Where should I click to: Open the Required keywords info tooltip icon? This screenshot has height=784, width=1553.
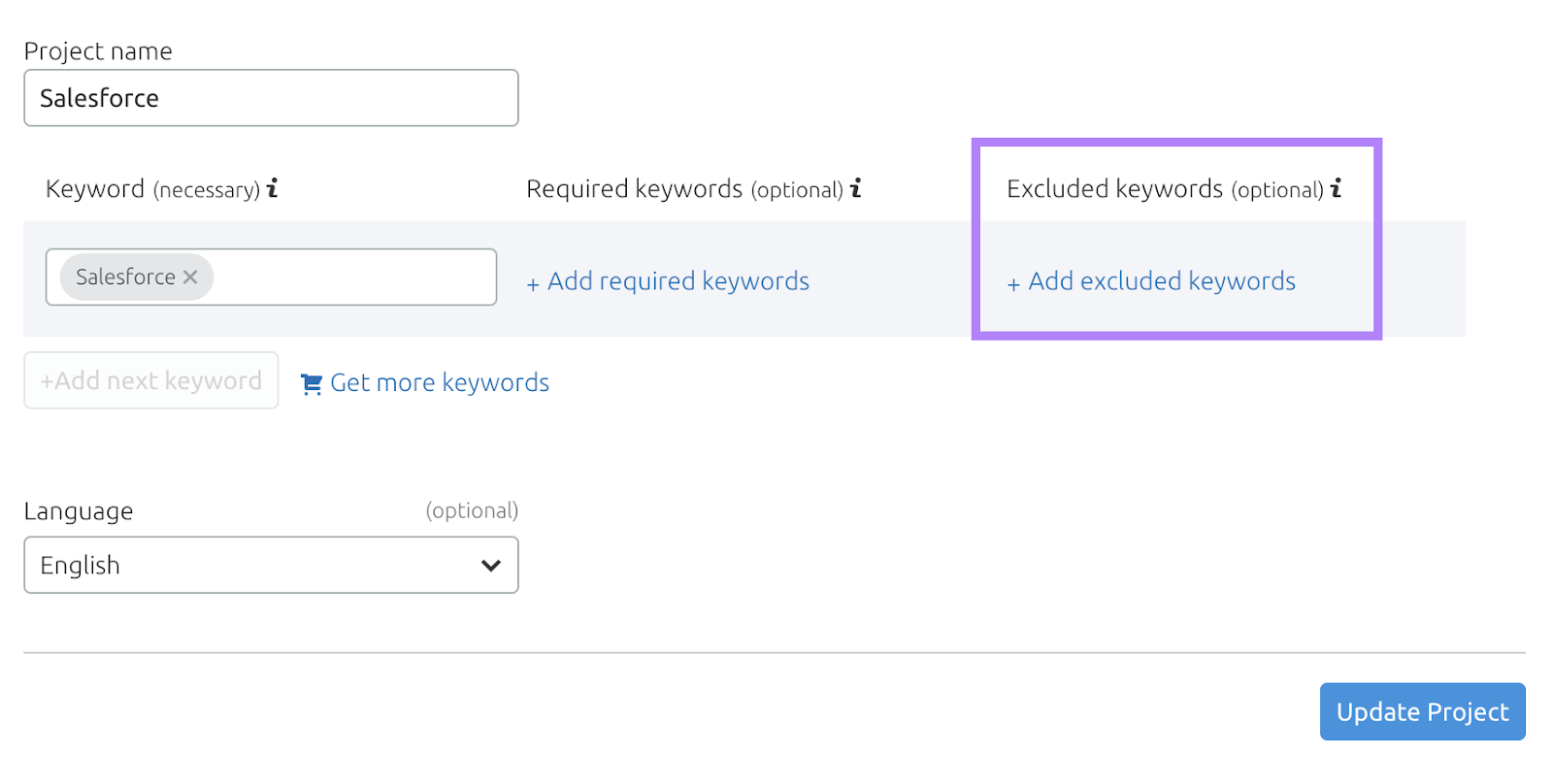coord(855,188)
